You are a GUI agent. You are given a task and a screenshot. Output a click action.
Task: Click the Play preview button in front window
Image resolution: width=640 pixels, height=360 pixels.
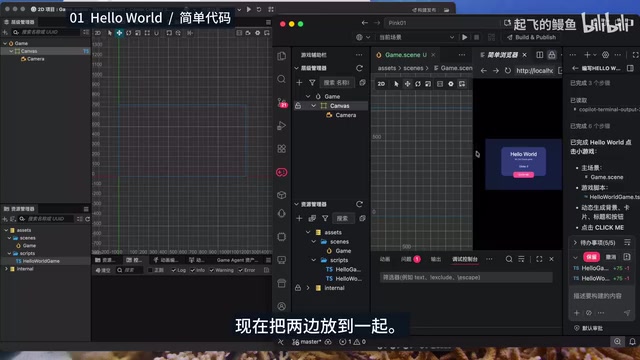point(464,37)
